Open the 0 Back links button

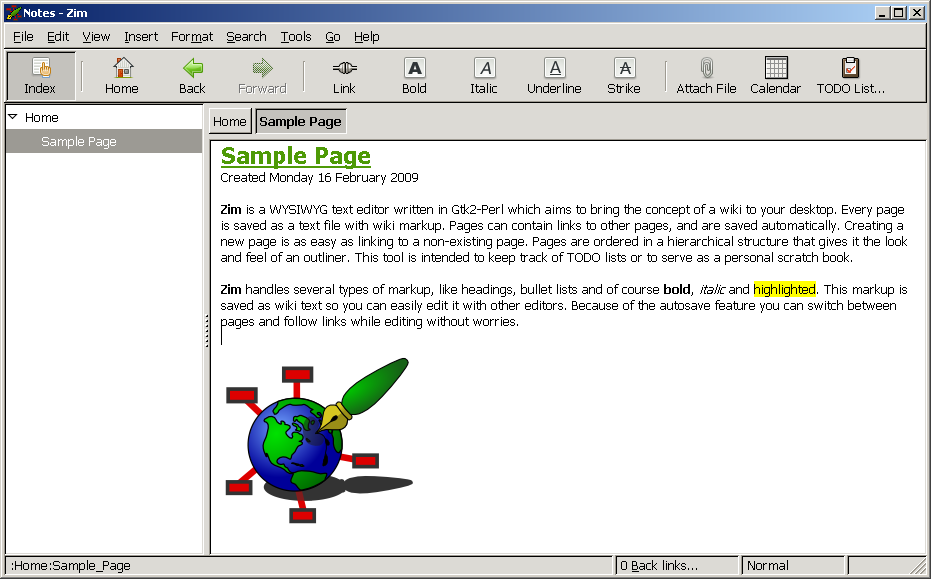point(677,565)
